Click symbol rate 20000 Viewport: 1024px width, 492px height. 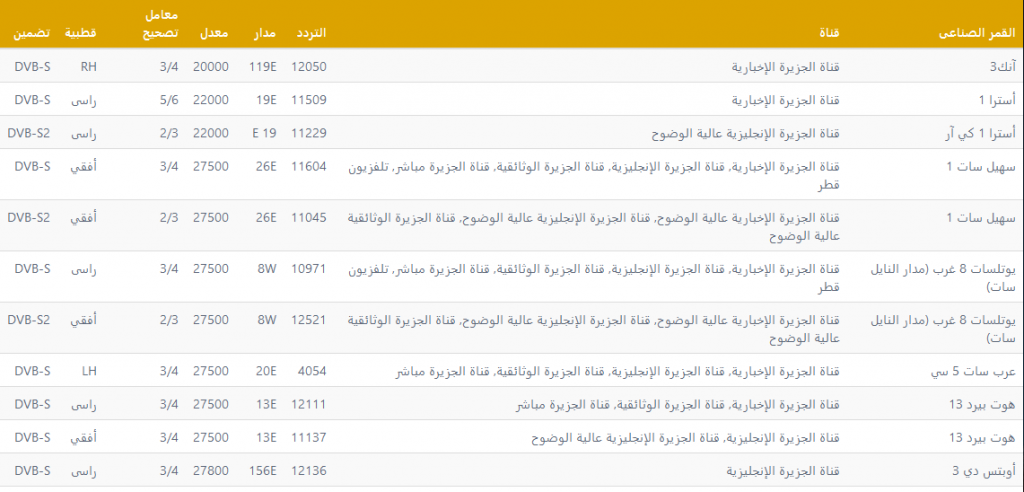pyautogui.click(x=211, y=67)
